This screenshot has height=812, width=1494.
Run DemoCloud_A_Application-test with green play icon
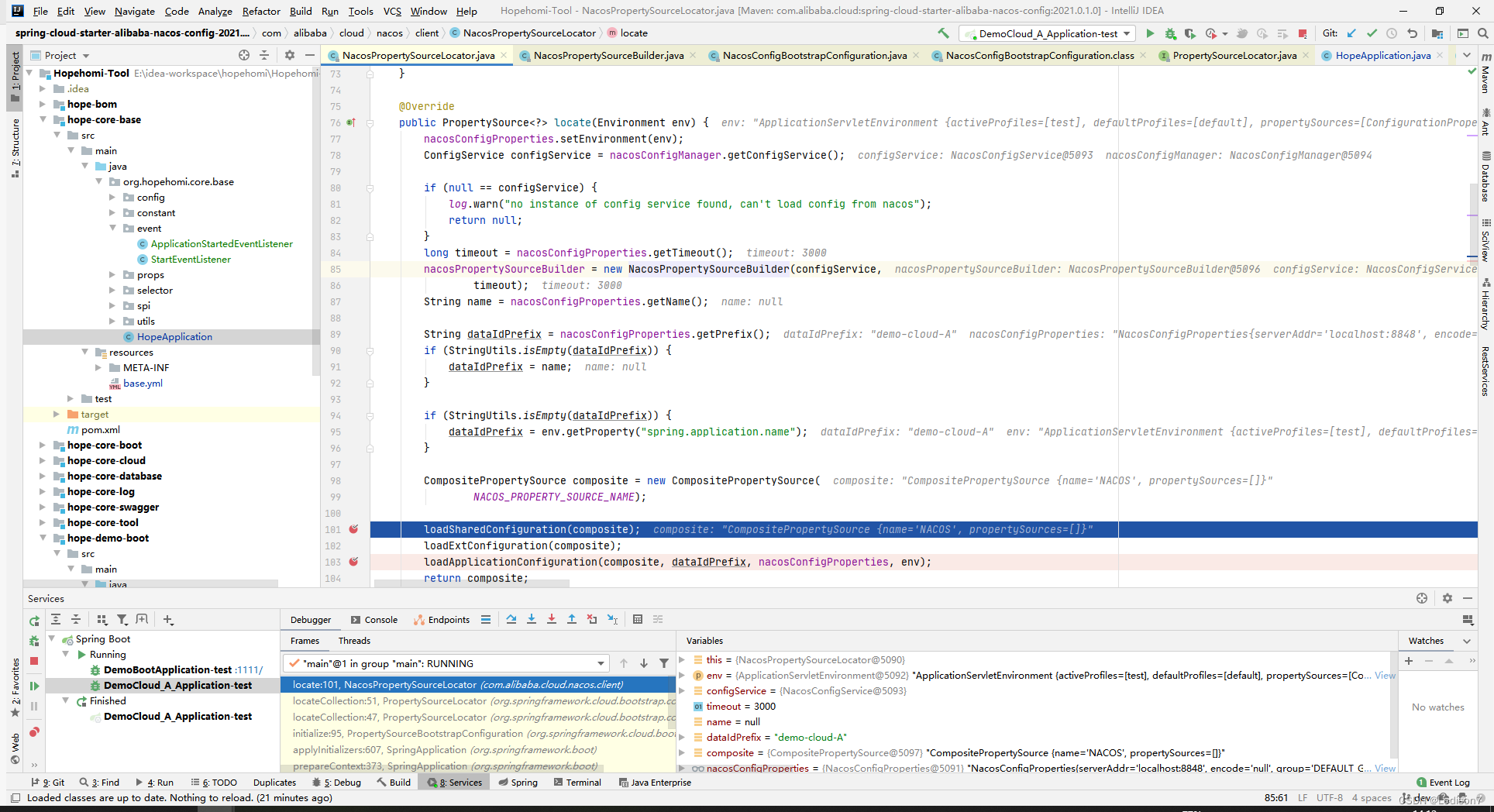1150,33
